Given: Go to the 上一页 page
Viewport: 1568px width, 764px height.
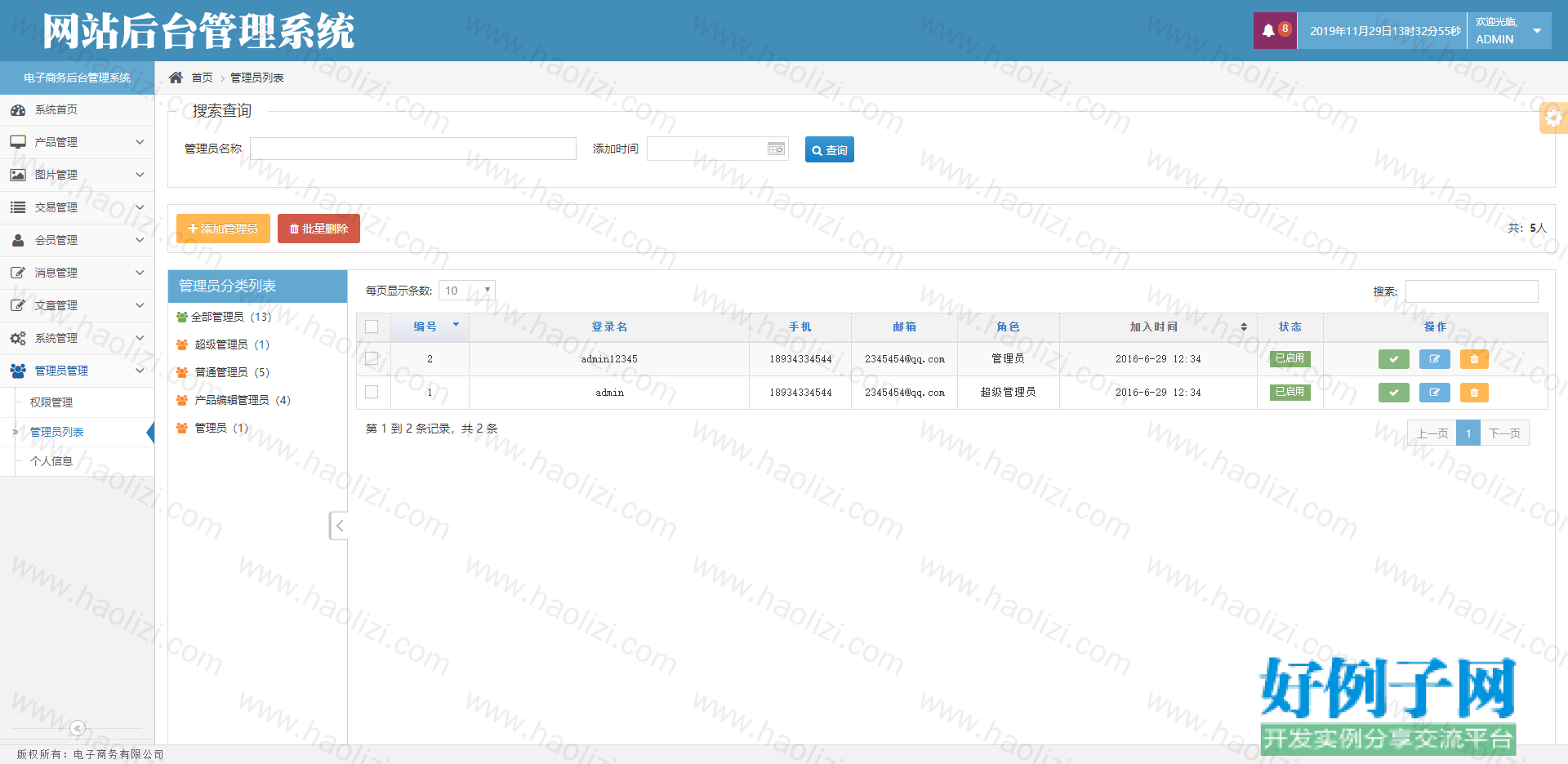Looking at the screenshot, I should tap(1432, 433).
